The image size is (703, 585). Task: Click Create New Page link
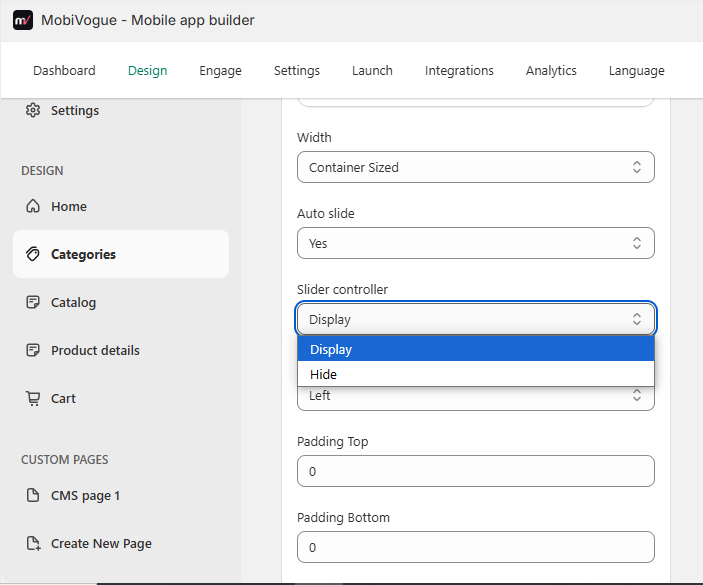pos(101,543)
